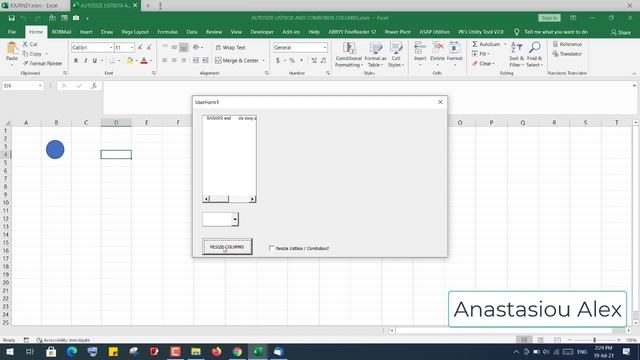Open the Power Pivot tab
This screenshot has width=640, height=360.
click(x=397, y=32)
